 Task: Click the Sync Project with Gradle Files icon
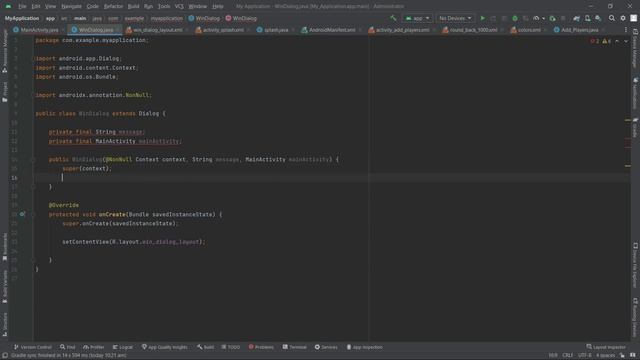pos(576,18)
